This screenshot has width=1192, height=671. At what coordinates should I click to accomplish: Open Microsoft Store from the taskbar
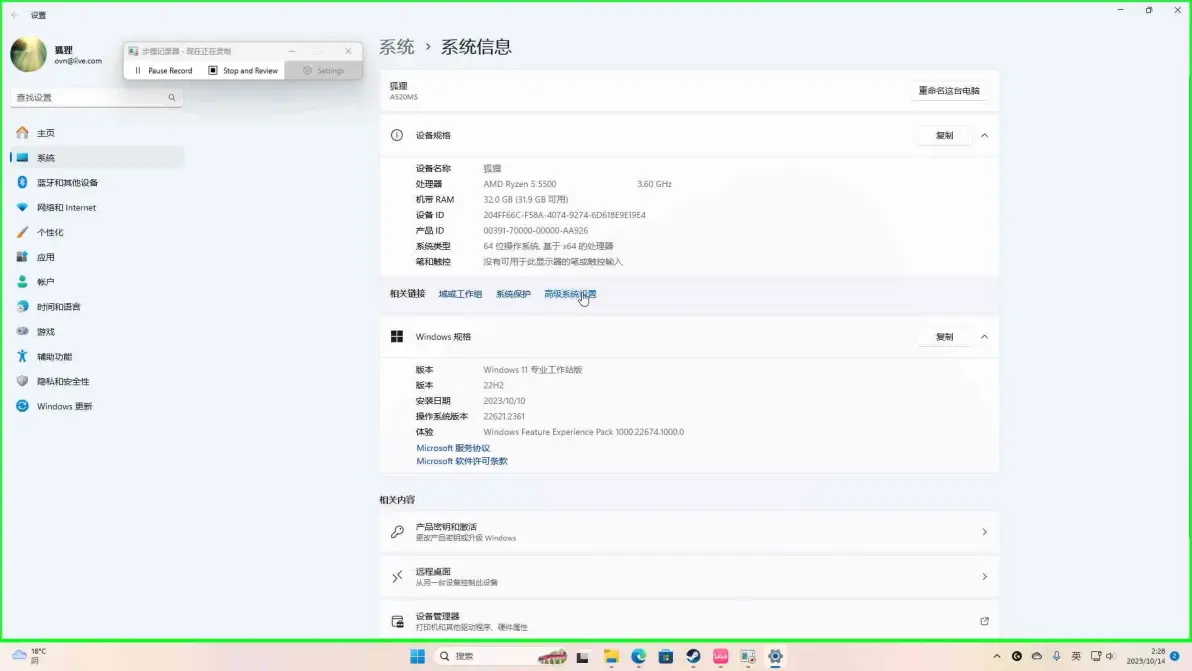point(666,657)
